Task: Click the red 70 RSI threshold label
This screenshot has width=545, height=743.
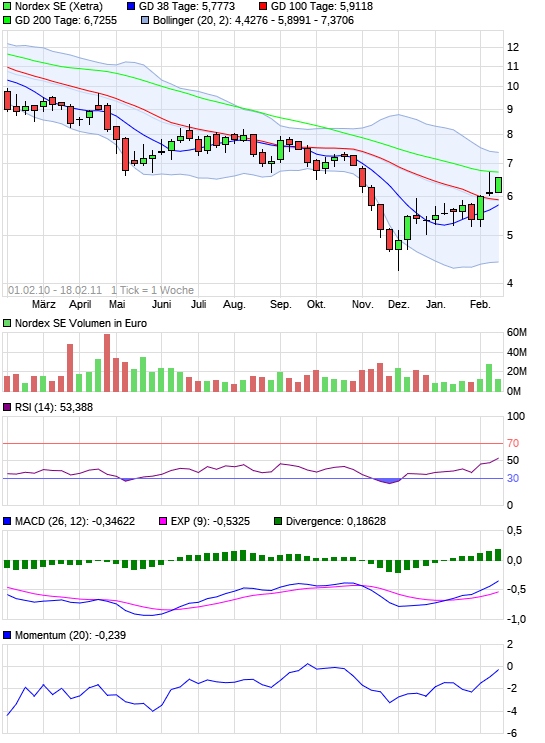Action: coord(513,444)
